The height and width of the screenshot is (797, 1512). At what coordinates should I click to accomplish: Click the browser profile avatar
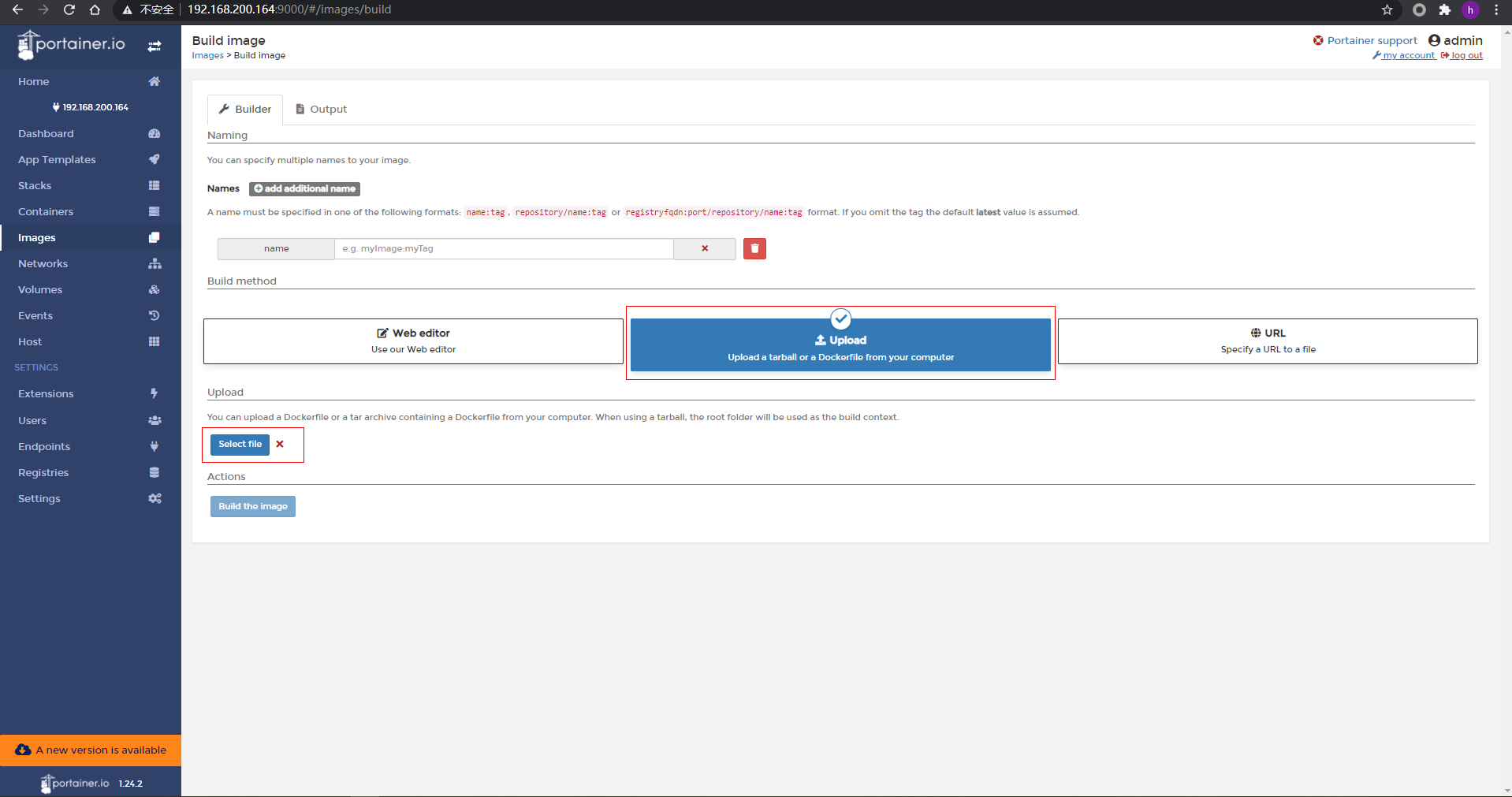pos(1470,9)
